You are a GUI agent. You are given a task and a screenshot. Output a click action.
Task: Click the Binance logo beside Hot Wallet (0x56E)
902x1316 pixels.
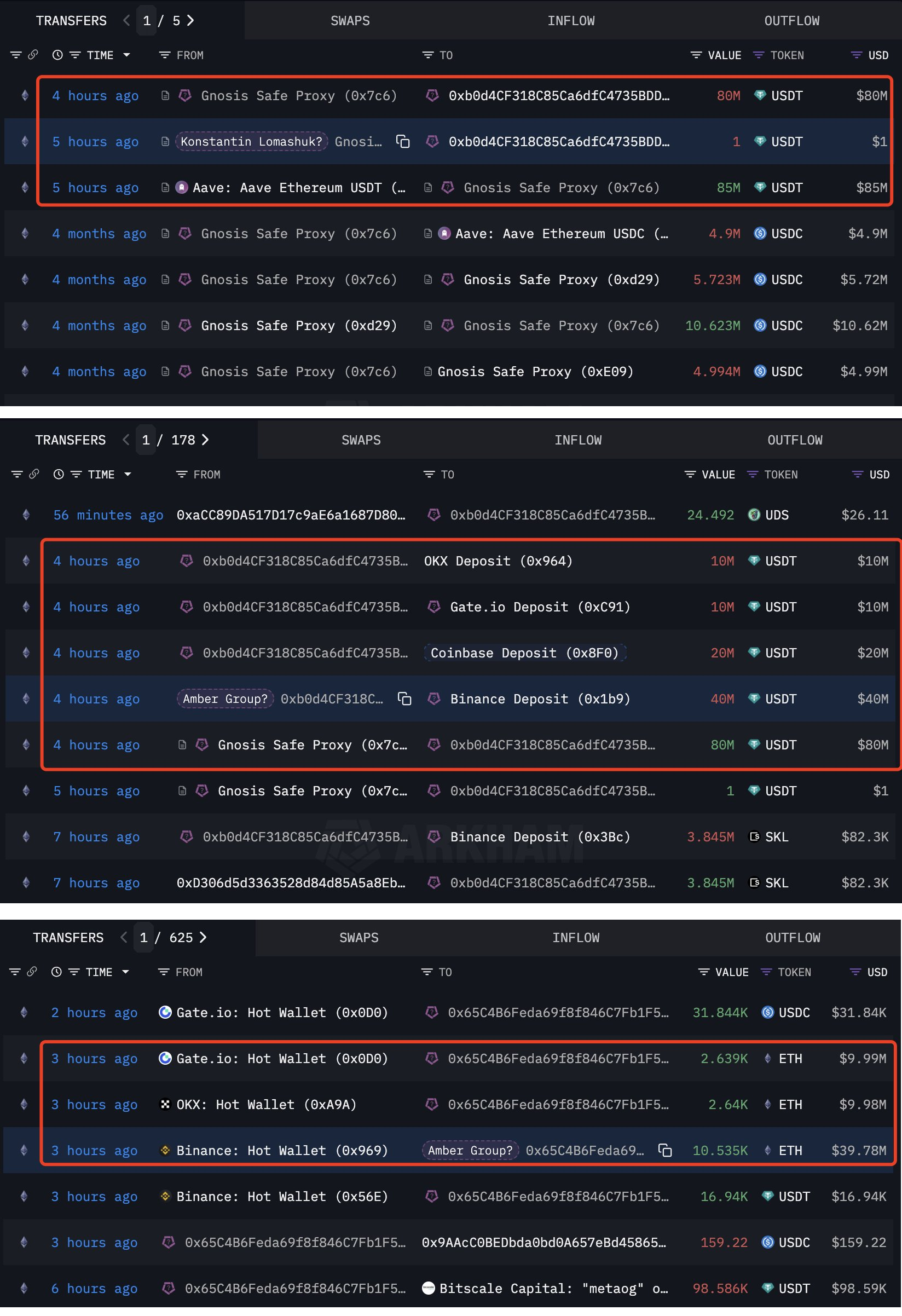pyautogui.click(x=165, y=1196)
